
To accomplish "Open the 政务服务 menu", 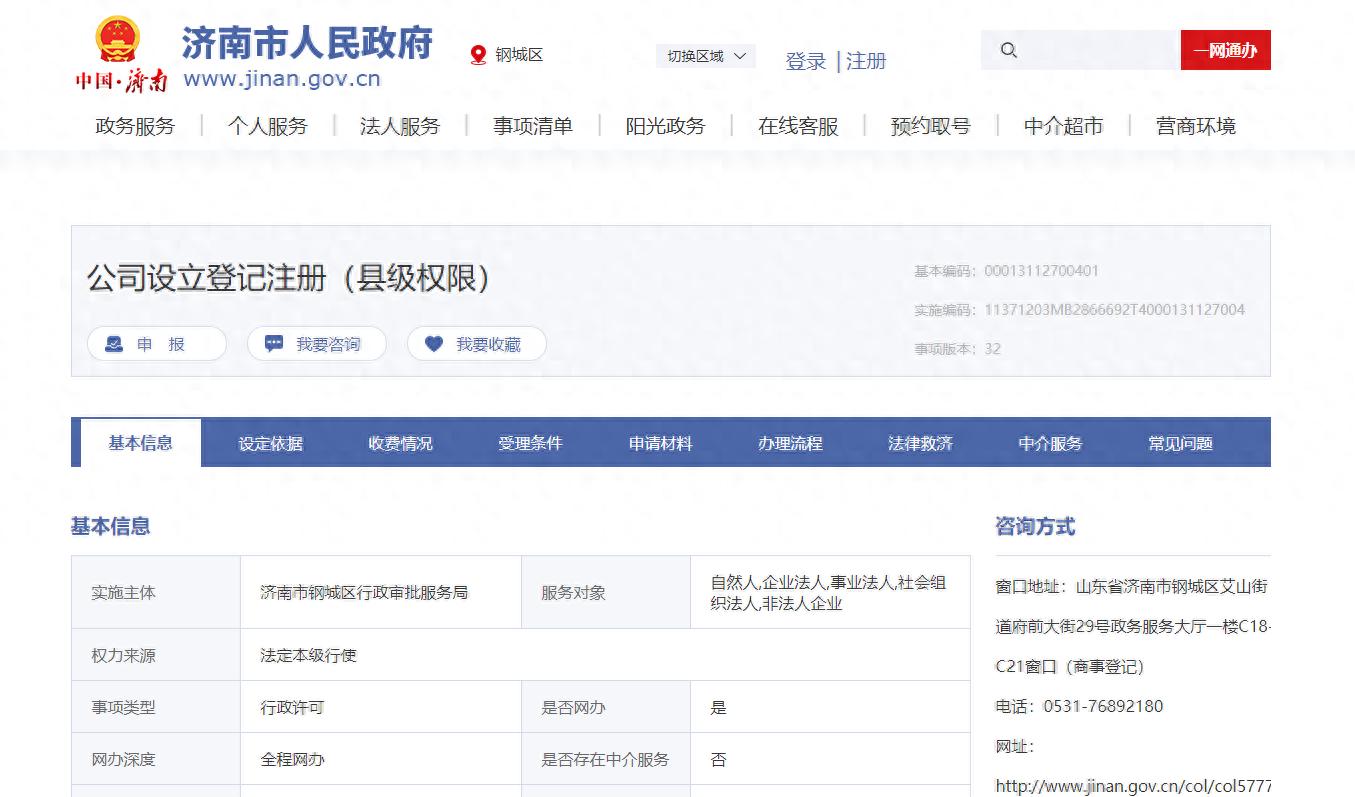I will point(135,126).
